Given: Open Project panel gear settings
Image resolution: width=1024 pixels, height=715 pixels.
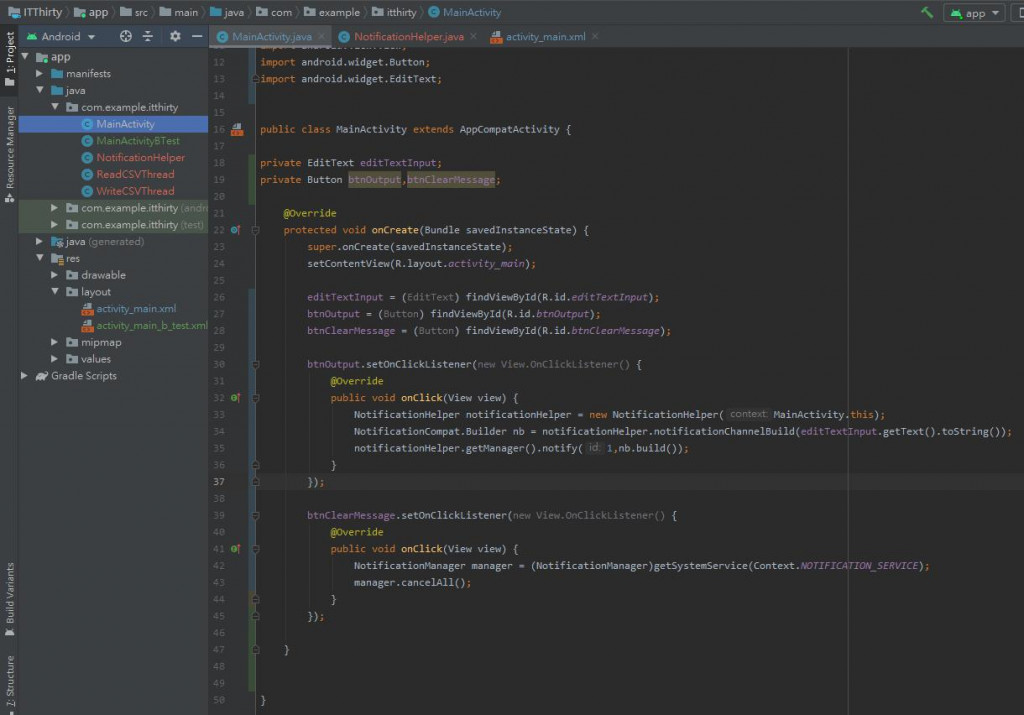Looking at the screenshot, I should click(x=175, y=36).
